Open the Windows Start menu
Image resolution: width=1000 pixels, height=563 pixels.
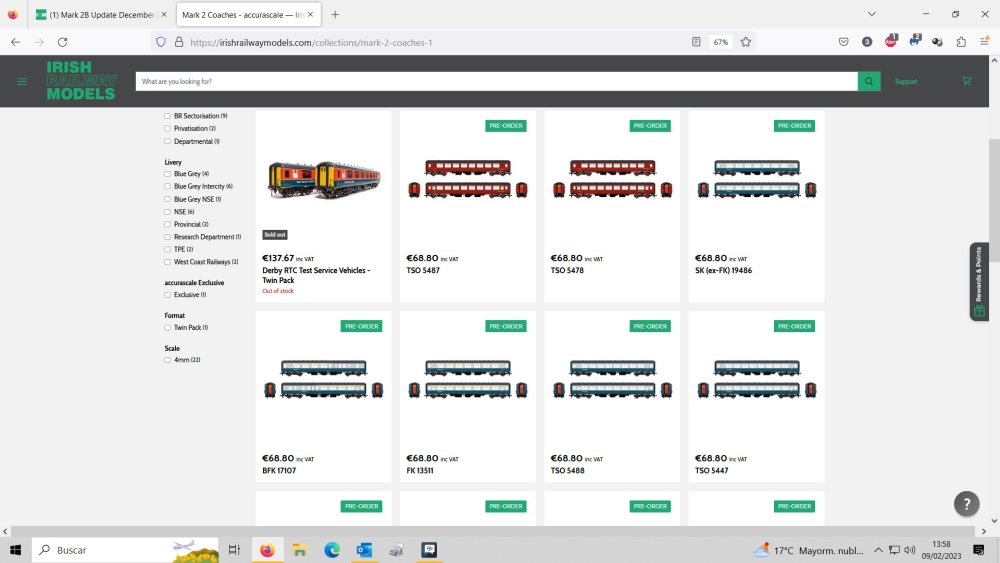click(15, 550)
